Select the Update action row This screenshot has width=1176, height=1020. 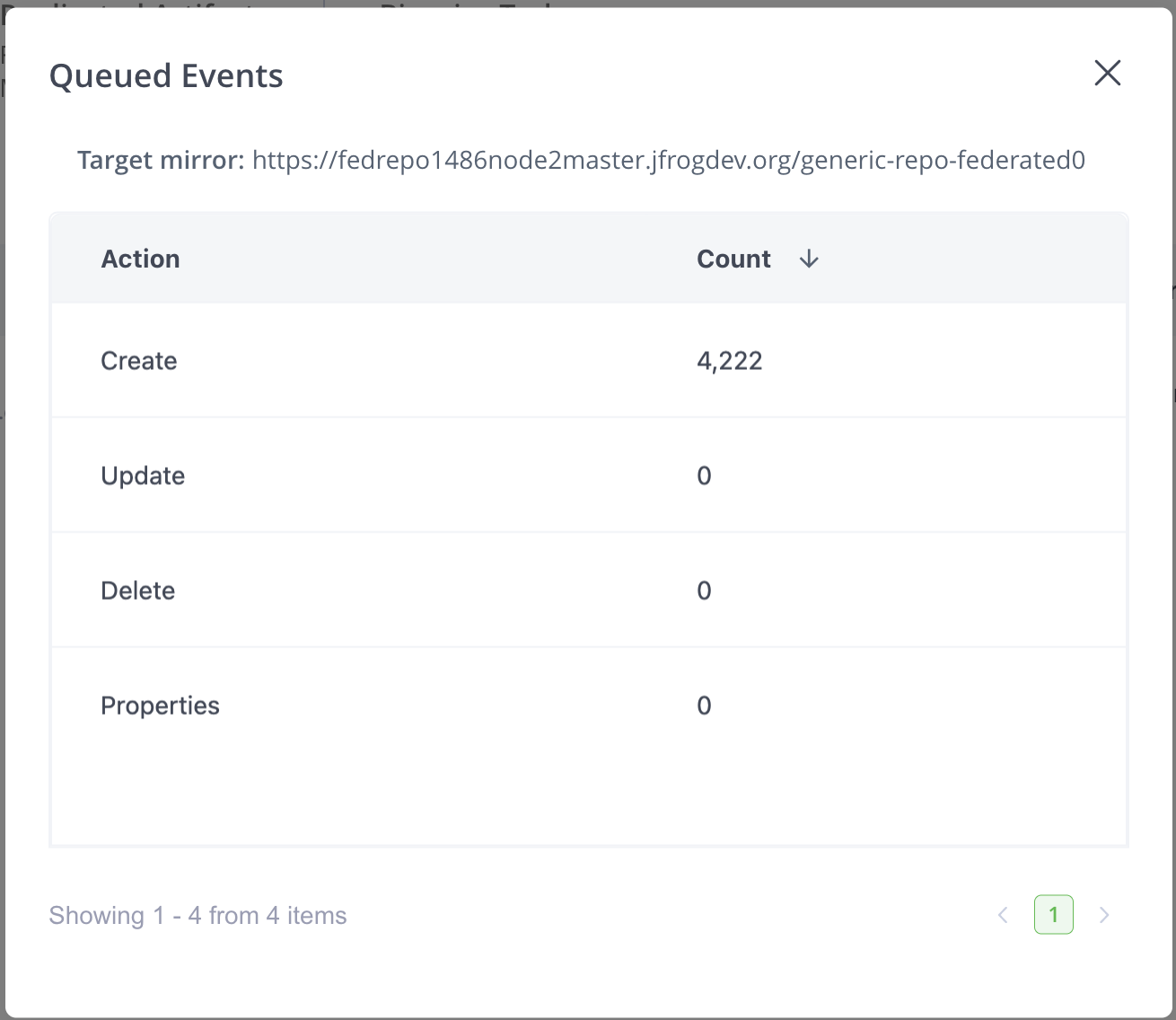coord(589,475)
